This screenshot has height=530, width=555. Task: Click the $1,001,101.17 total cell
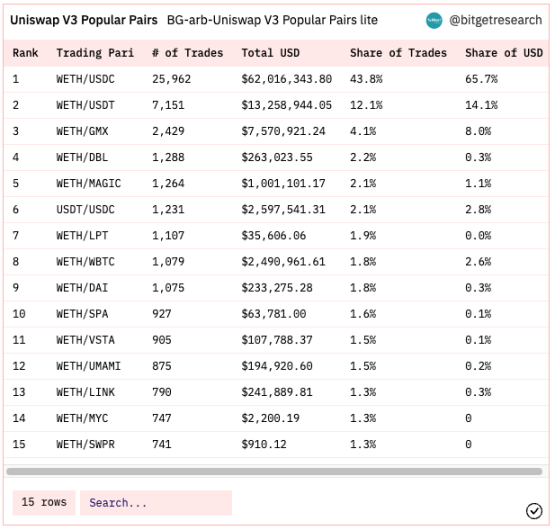[284, 183]
